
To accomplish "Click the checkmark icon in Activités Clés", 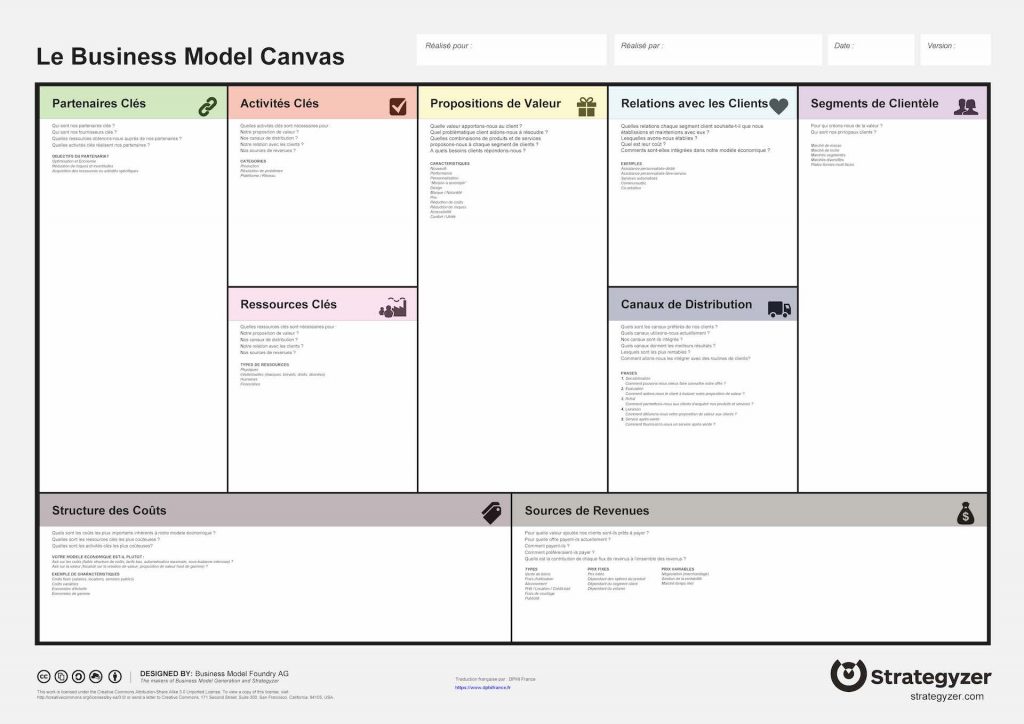I will point(398,107).
